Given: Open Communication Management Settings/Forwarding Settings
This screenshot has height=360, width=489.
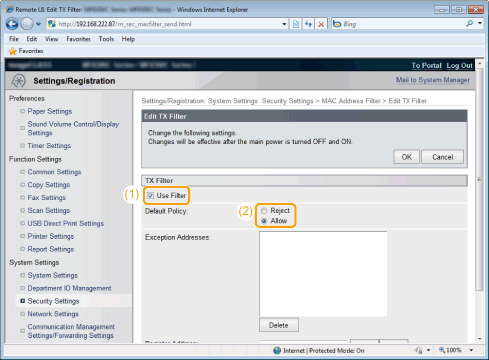Looking at the screenshot, I should pos(71,331).
